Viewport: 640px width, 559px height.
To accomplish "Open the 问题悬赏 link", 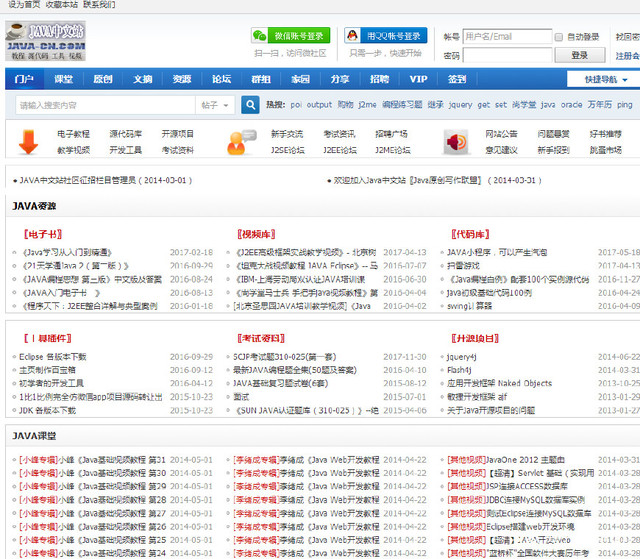I will (553, 134).
